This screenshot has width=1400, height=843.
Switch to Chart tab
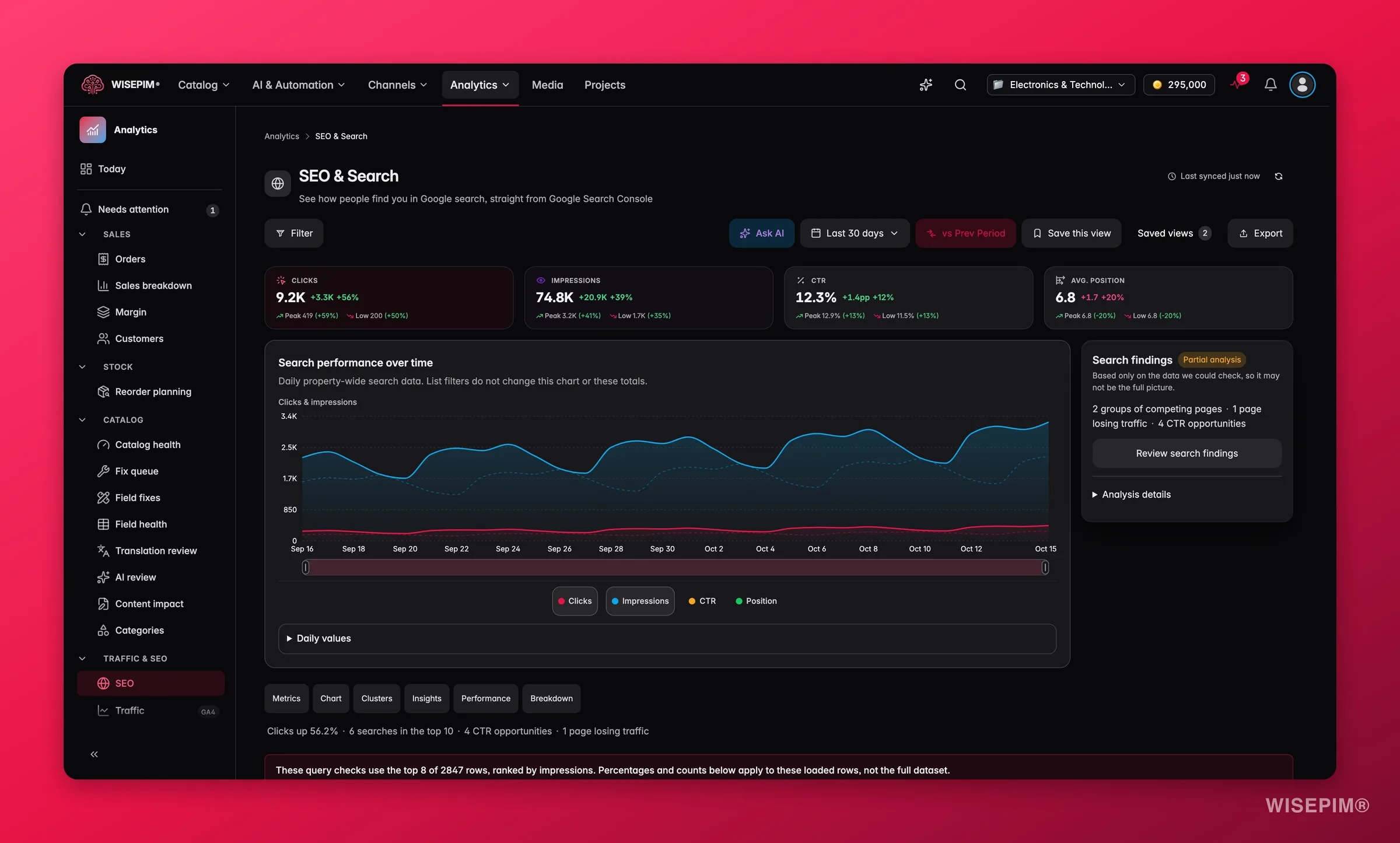(x=331, y=698)
